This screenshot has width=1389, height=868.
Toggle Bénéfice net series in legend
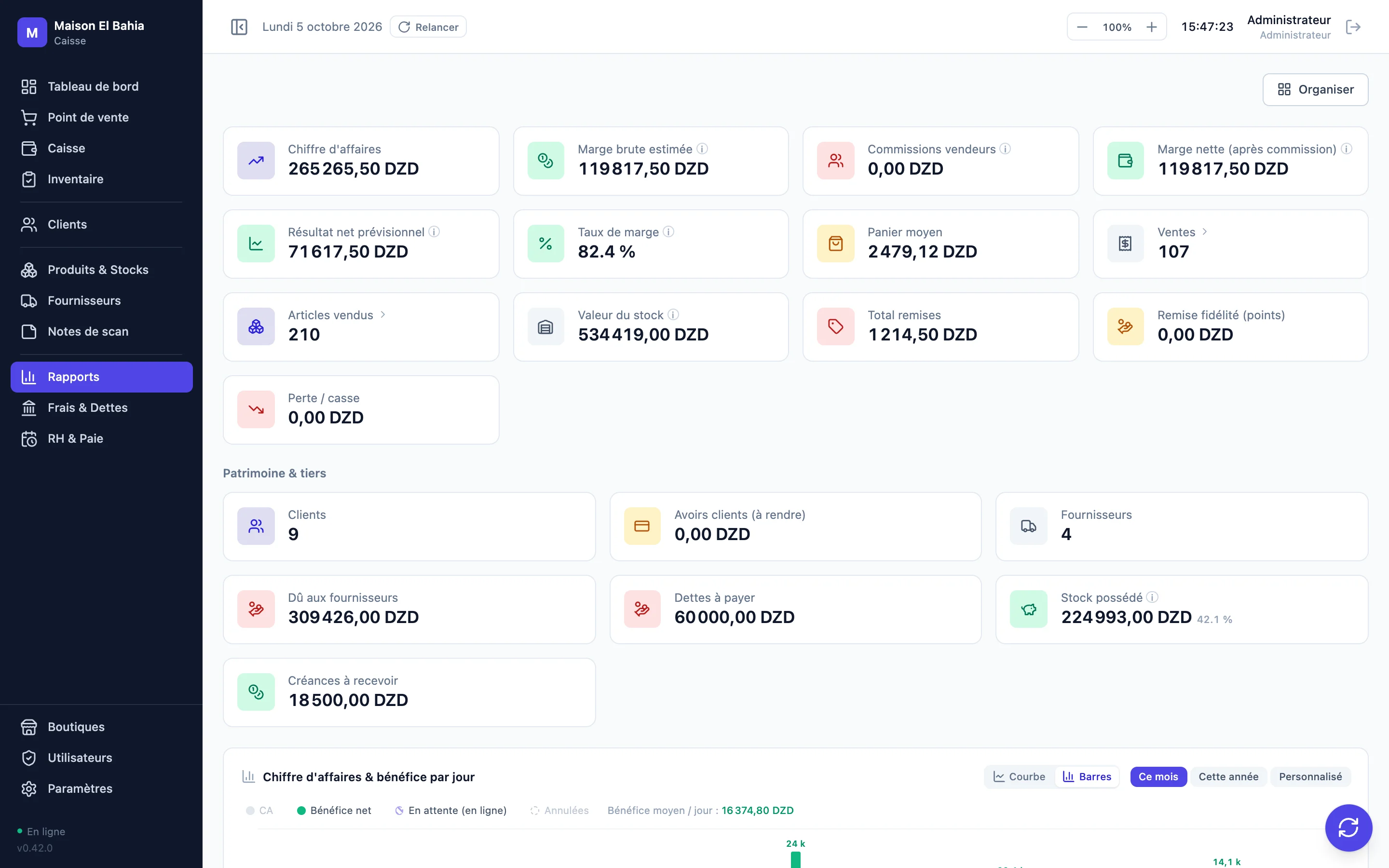pyautogui.click(x=334, y=810)
